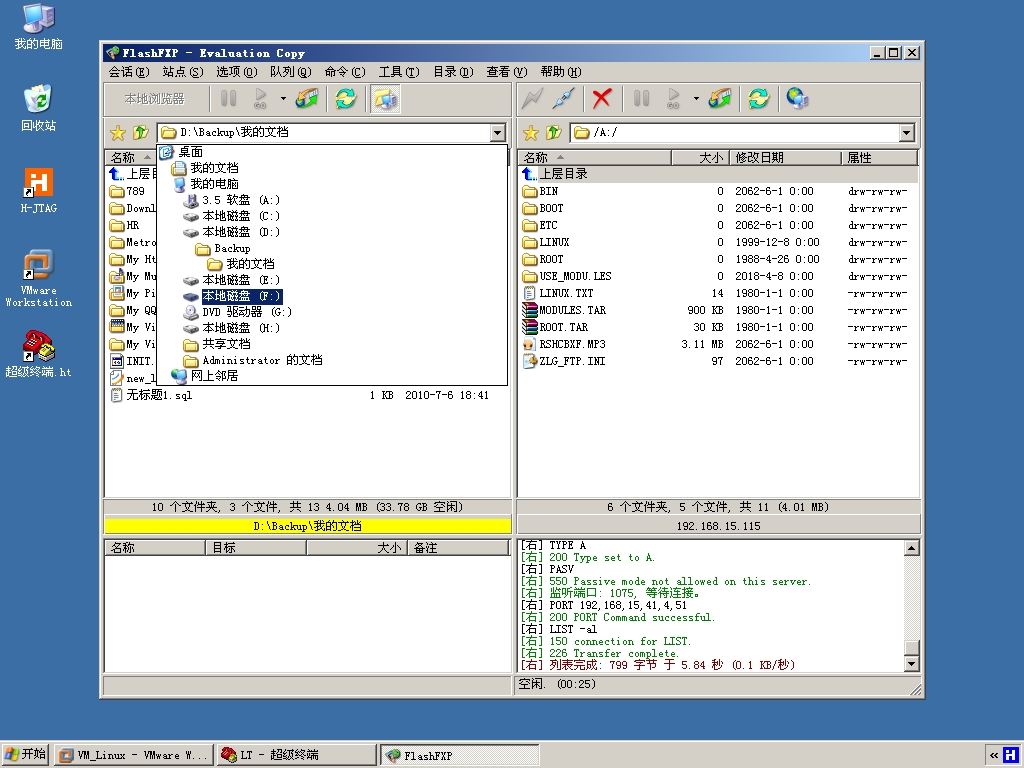The image size is (1024, 768).
Task: Click the right pane play queue icon
Action: coord(673,99)
